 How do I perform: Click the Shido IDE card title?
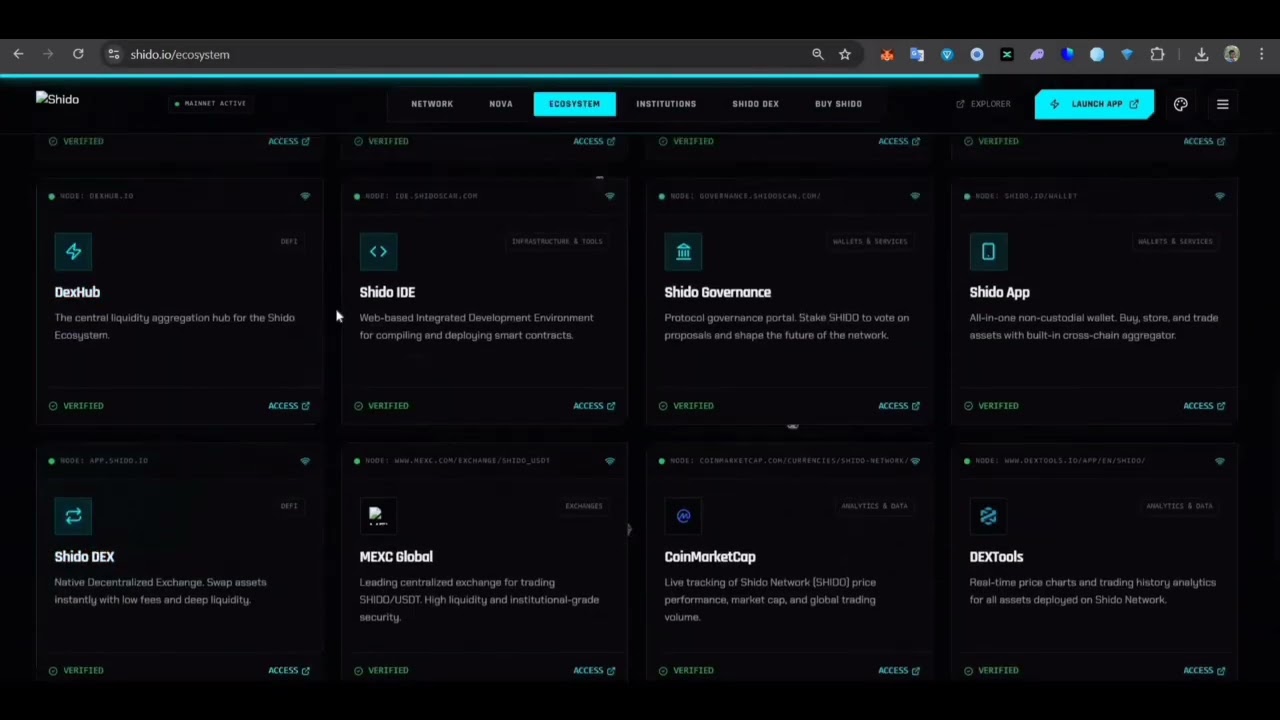point(387,292)
